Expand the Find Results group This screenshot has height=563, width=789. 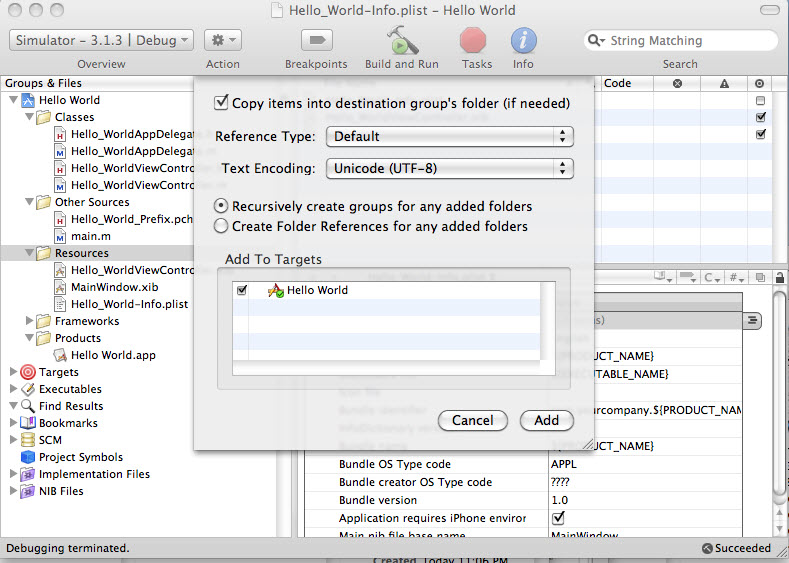(x=14, y=406)
